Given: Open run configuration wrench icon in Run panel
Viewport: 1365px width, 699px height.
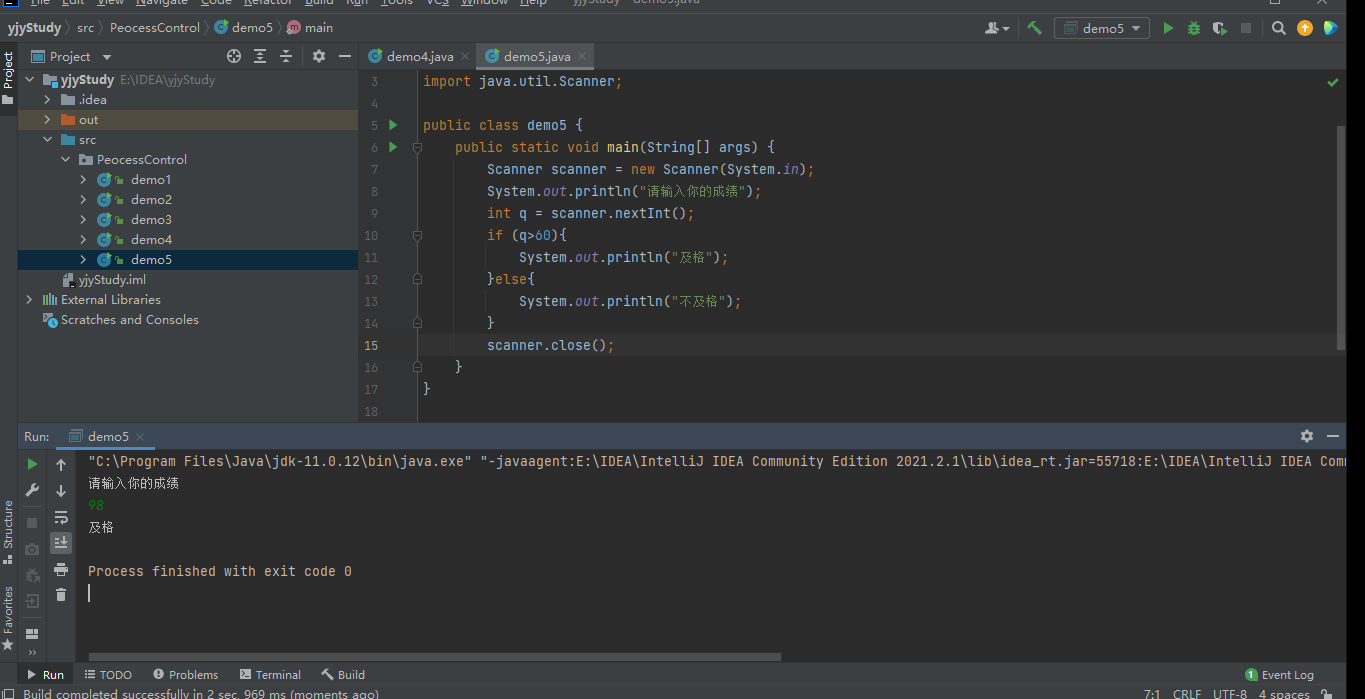Looking at the screenshot, I should pos(32,490).
